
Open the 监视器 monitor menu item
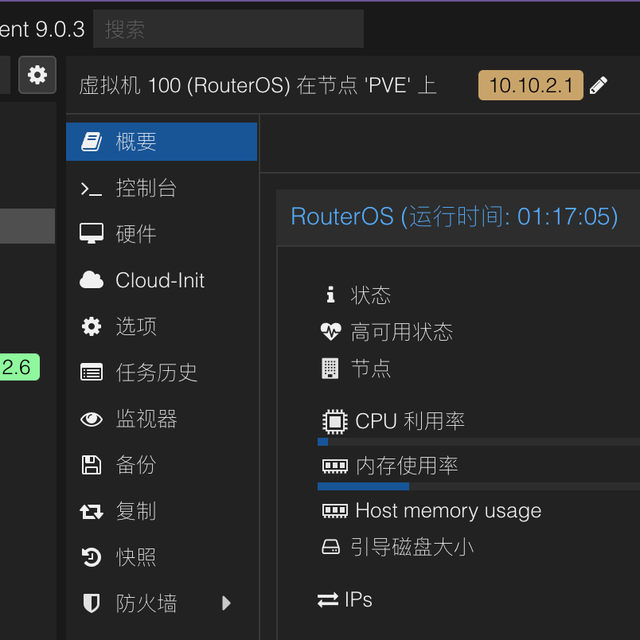pos(161,419)
